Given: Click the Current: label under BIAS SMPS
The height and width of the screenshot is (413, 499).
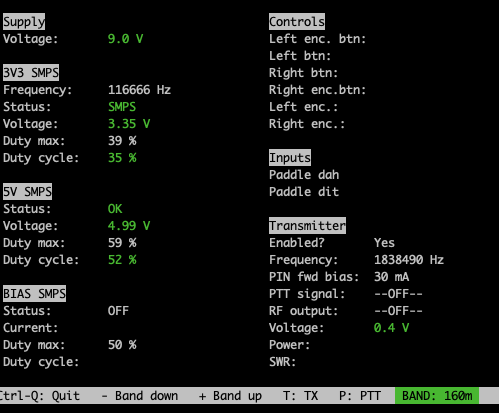Looking at the screenshot, I should click(31, 328).
